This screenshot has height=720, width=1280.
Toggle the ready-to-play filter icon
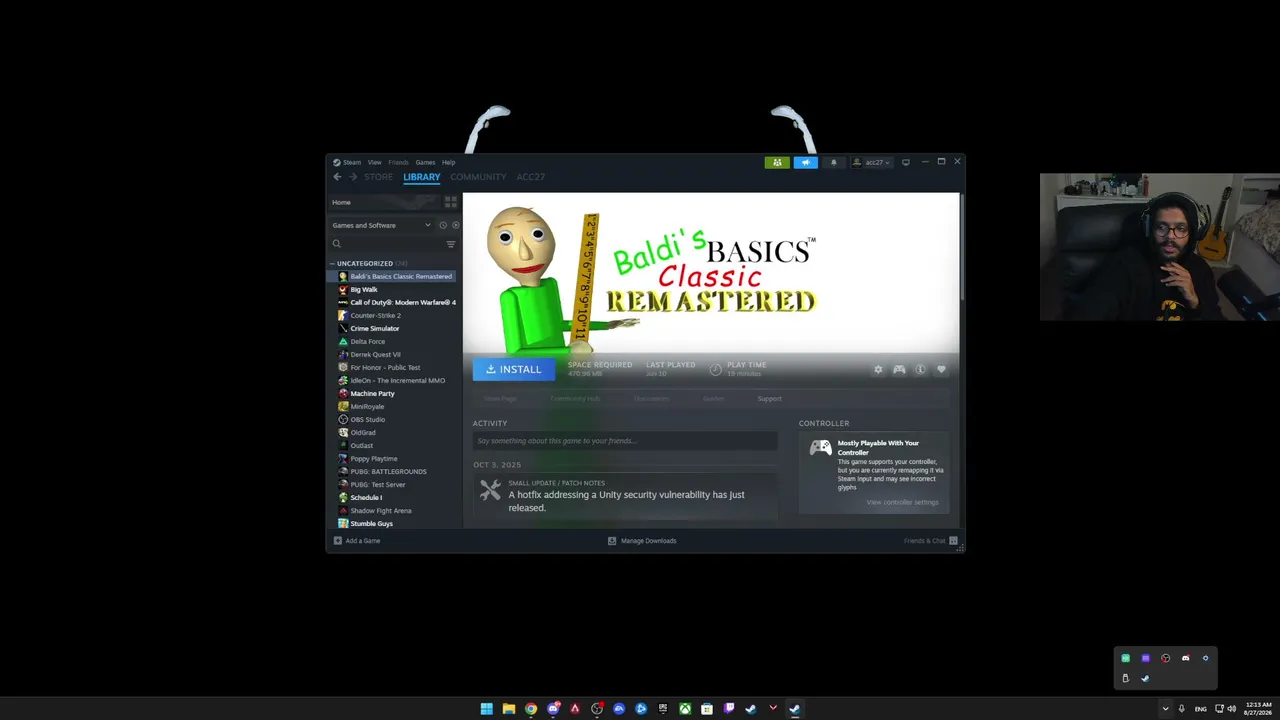[x=456, y=225]
